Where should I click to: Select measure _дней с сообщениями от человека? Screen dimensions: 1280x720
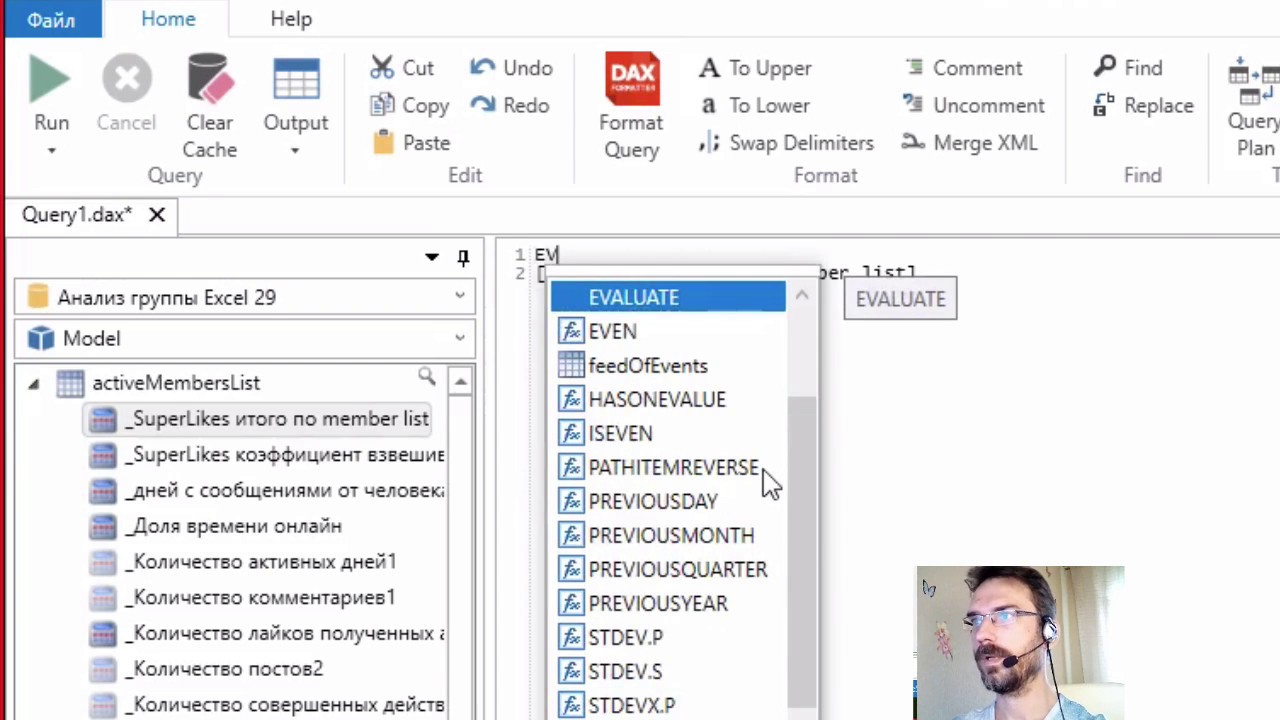coord(266,491)
